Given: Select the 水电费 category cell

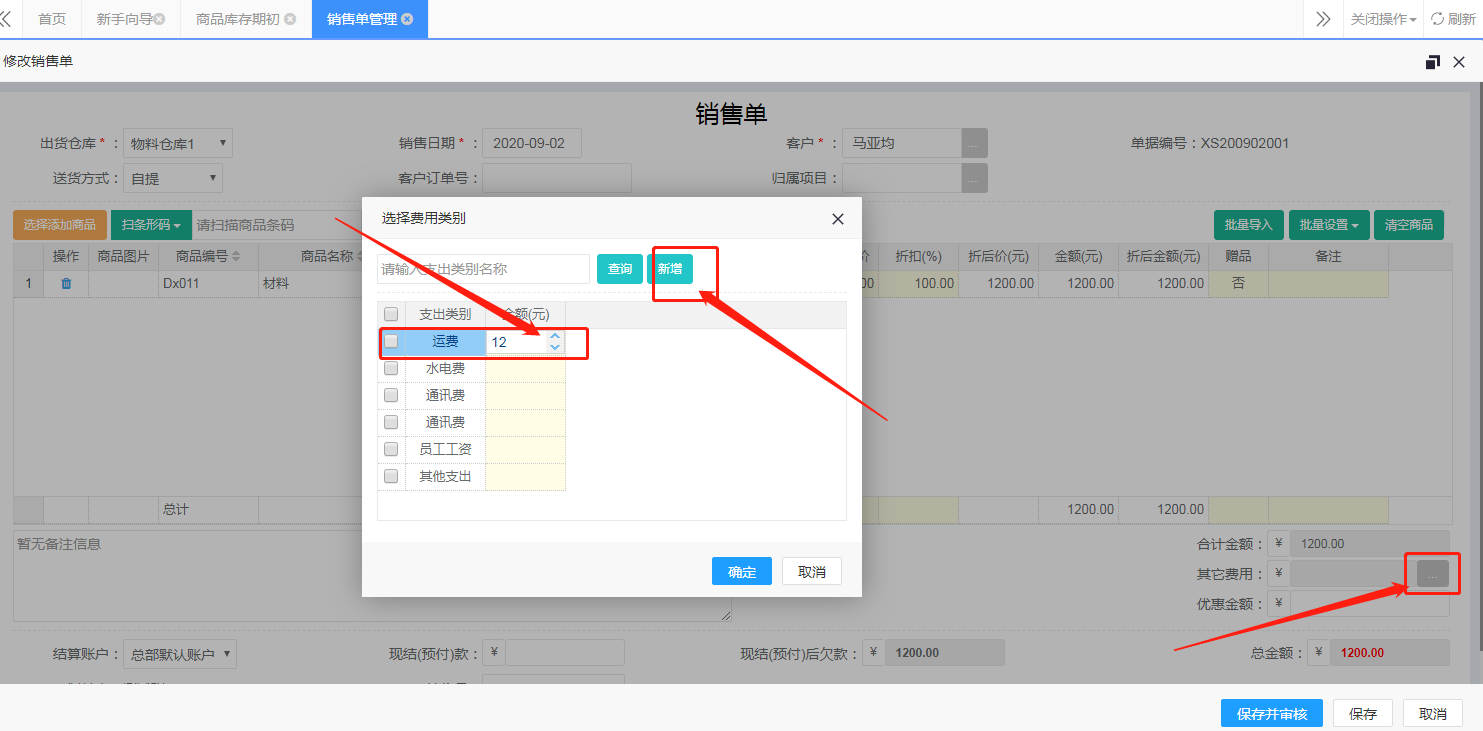Looking at the screenshot, I should click(x=445, y=368).
